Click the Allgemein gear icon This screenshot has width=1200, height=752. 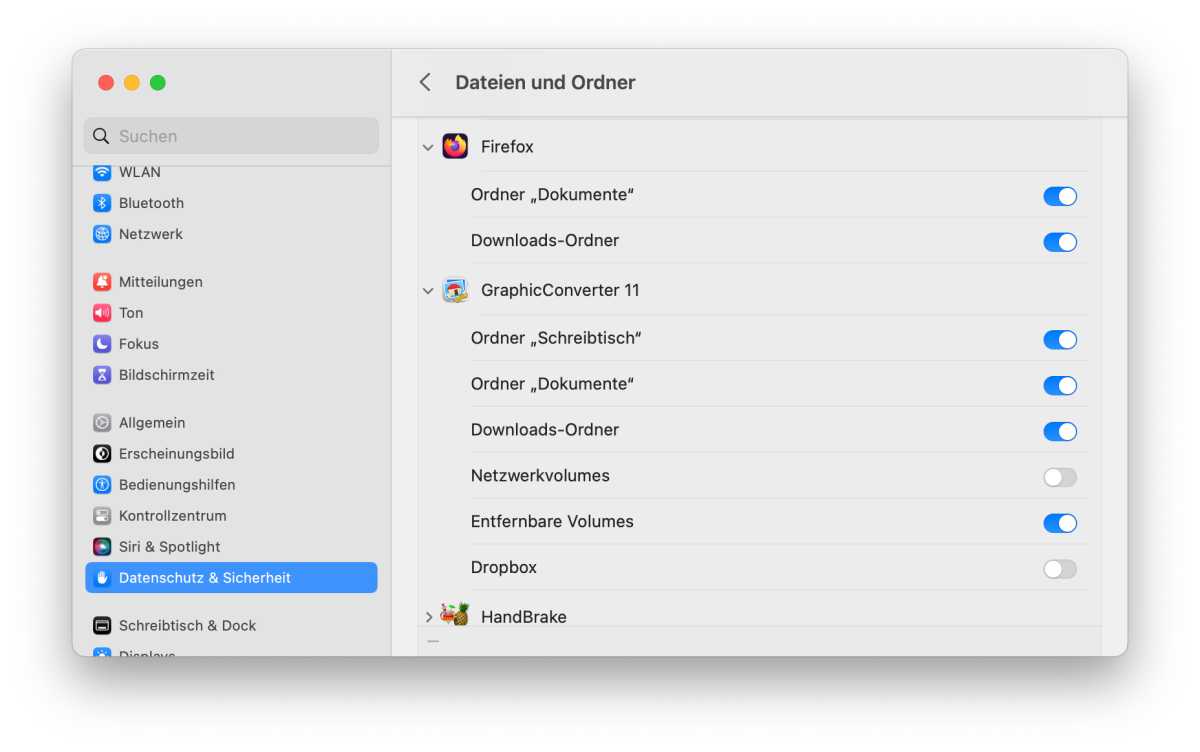[x=102, y=423]
